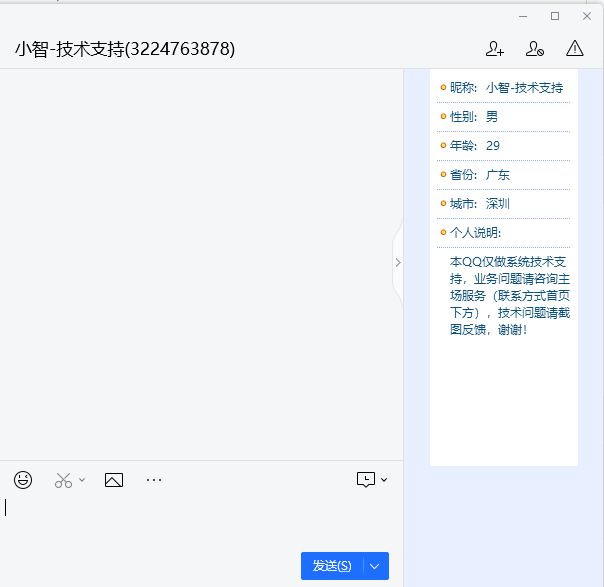Click the 城市: 深圳 row
The width and height of the screenshot is (604, 587).
503,204
